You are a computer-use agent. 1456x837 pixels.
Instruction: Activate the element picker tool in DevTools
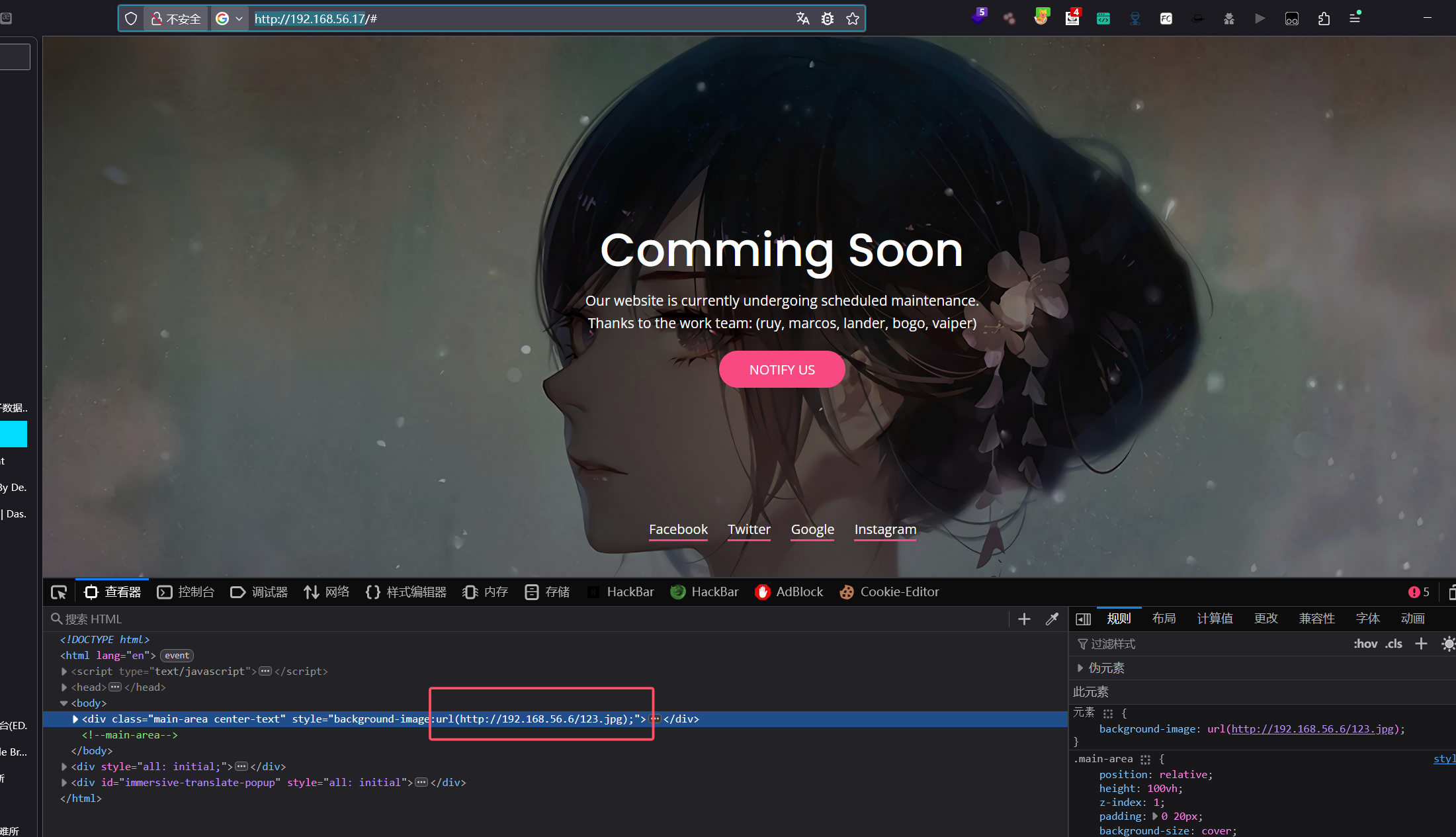pyautogui.click(x=59, y=592)
